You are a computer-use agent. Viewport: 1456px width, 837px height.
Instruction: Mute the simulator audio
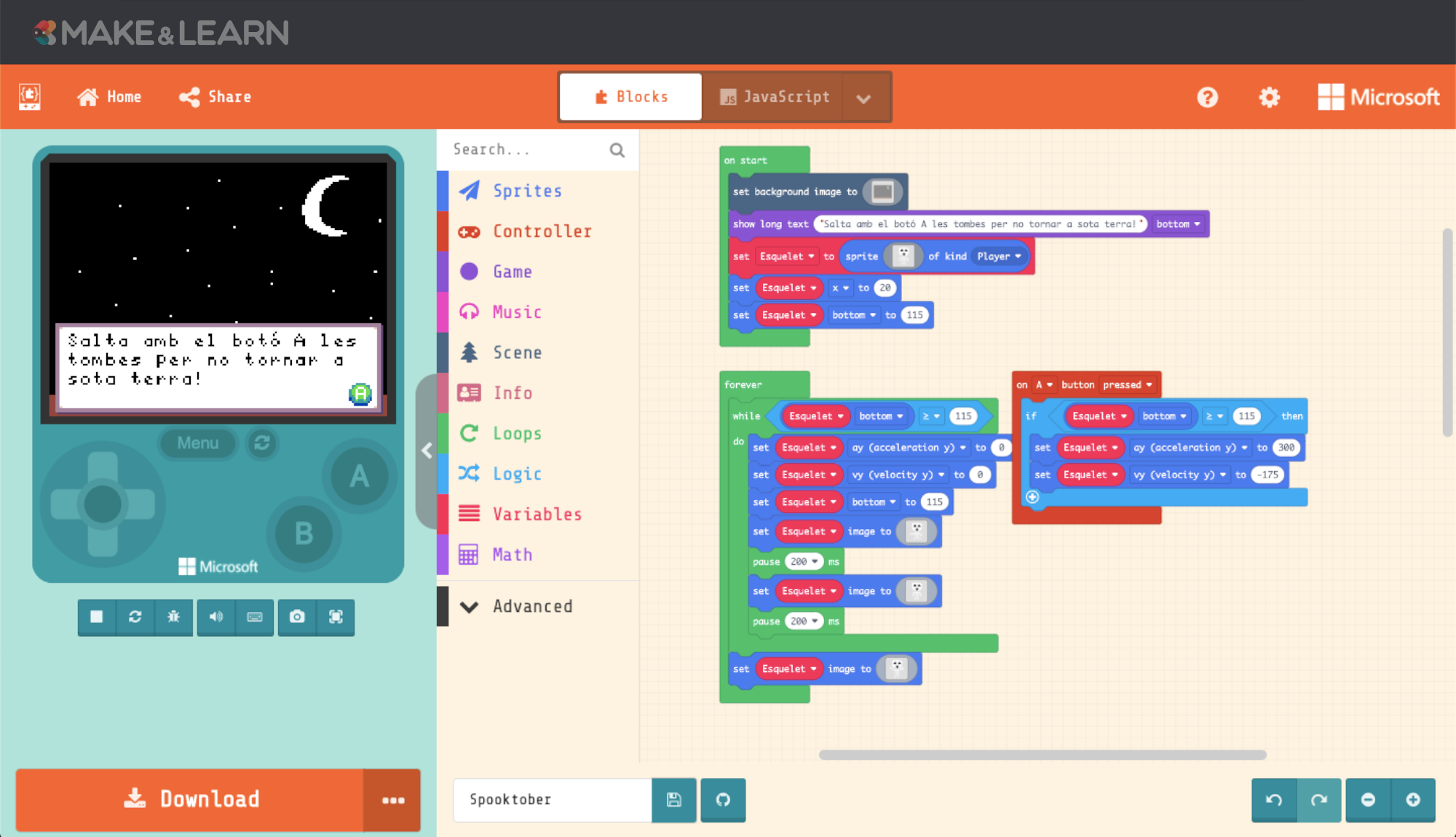point(216,617)
